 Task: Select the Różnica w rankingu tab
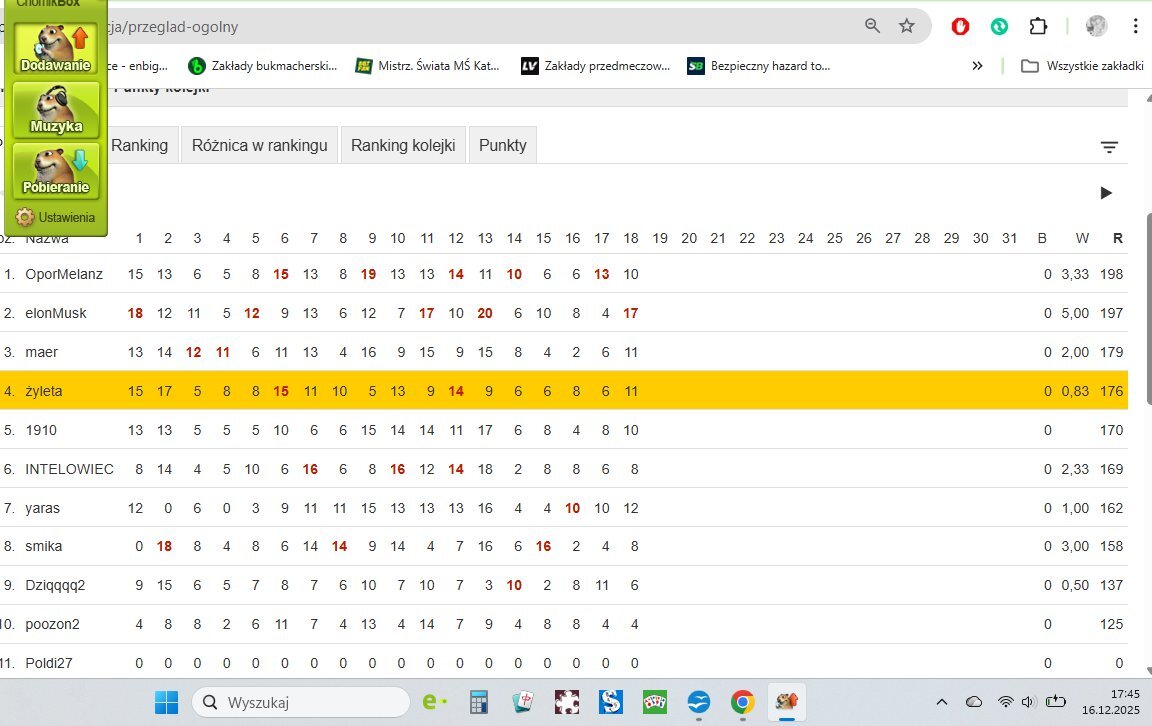(259, 145)
